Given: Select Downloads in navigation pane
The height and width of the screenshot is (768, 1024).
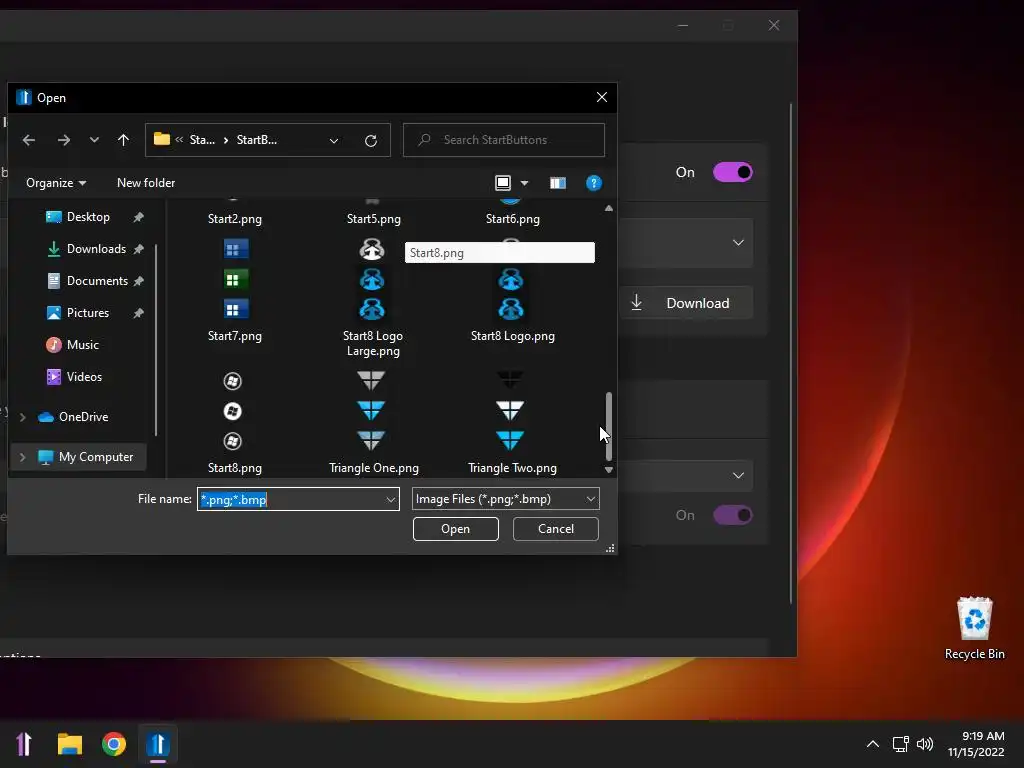Looking at the screenshot, I should tap(95, 249).
